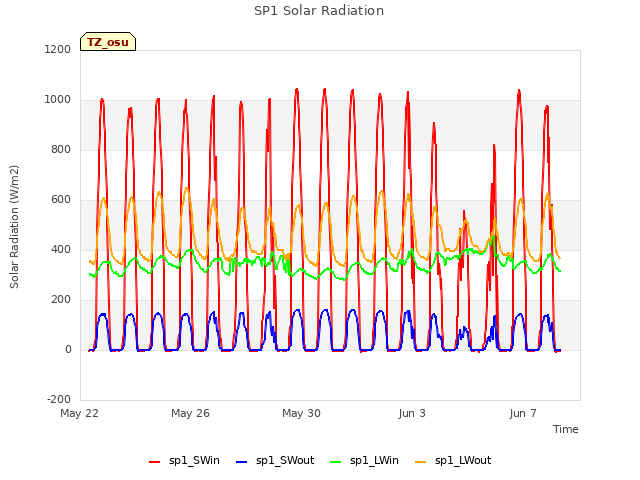This screenshot has height=480, width=640.
Task: Click the May 22 x-axis label
Action: (79, 413)
